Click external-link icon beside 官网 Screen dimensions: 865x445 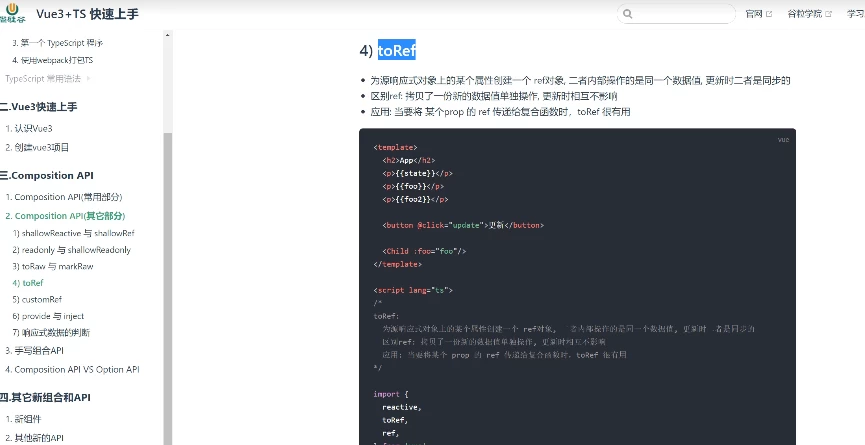(x=768, y=14)
